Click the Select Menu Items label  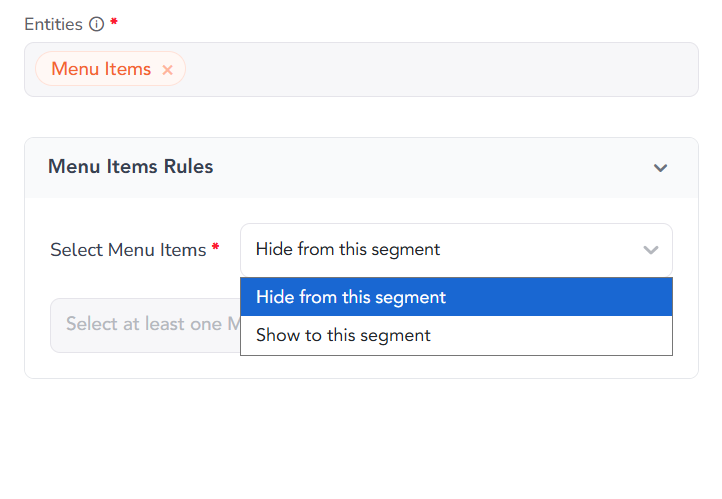click(128, 250)
